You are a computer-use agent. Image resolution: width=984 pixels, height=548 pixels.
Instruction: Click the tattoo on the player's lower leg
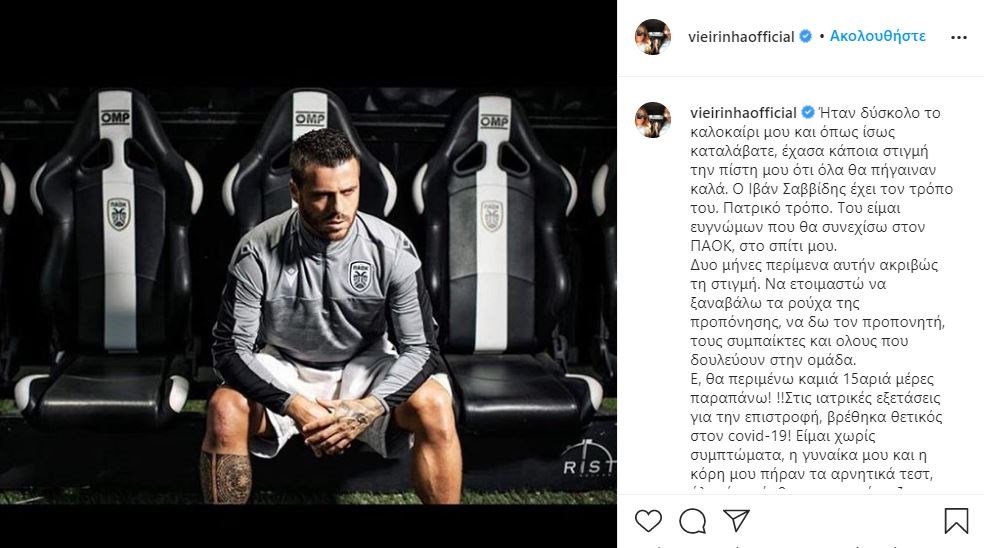pyautogui.click(x=225, y=476)
